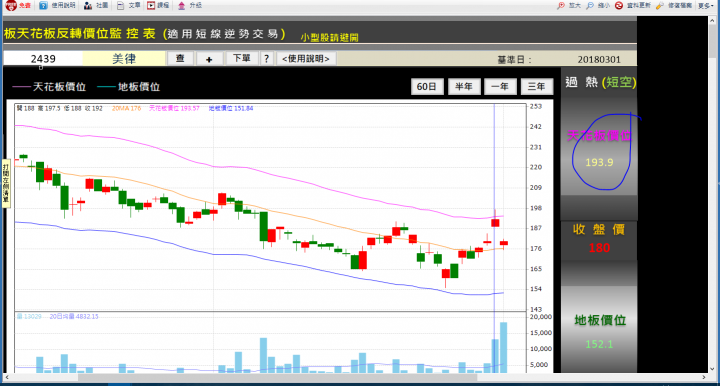Click the ceiling price value 193.9
Image resolution: width=720 pixels, height=386 pixels.
pos(599,162)
